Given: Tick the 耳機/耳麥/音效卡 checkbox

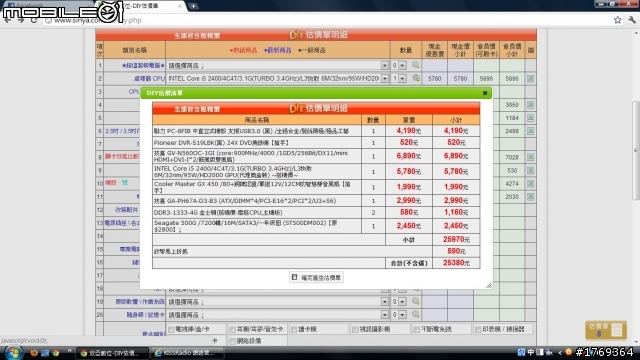Looking at the screenshot, I should (x=232, y=329).
